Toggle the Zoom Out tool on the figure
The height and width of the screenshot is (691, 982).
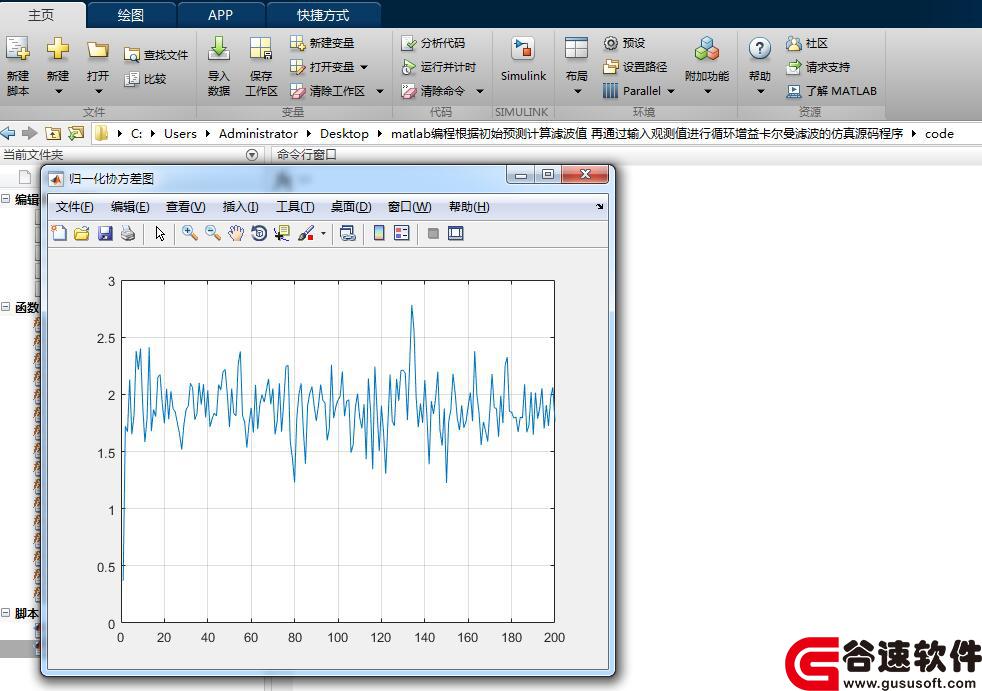coord(212,234)
